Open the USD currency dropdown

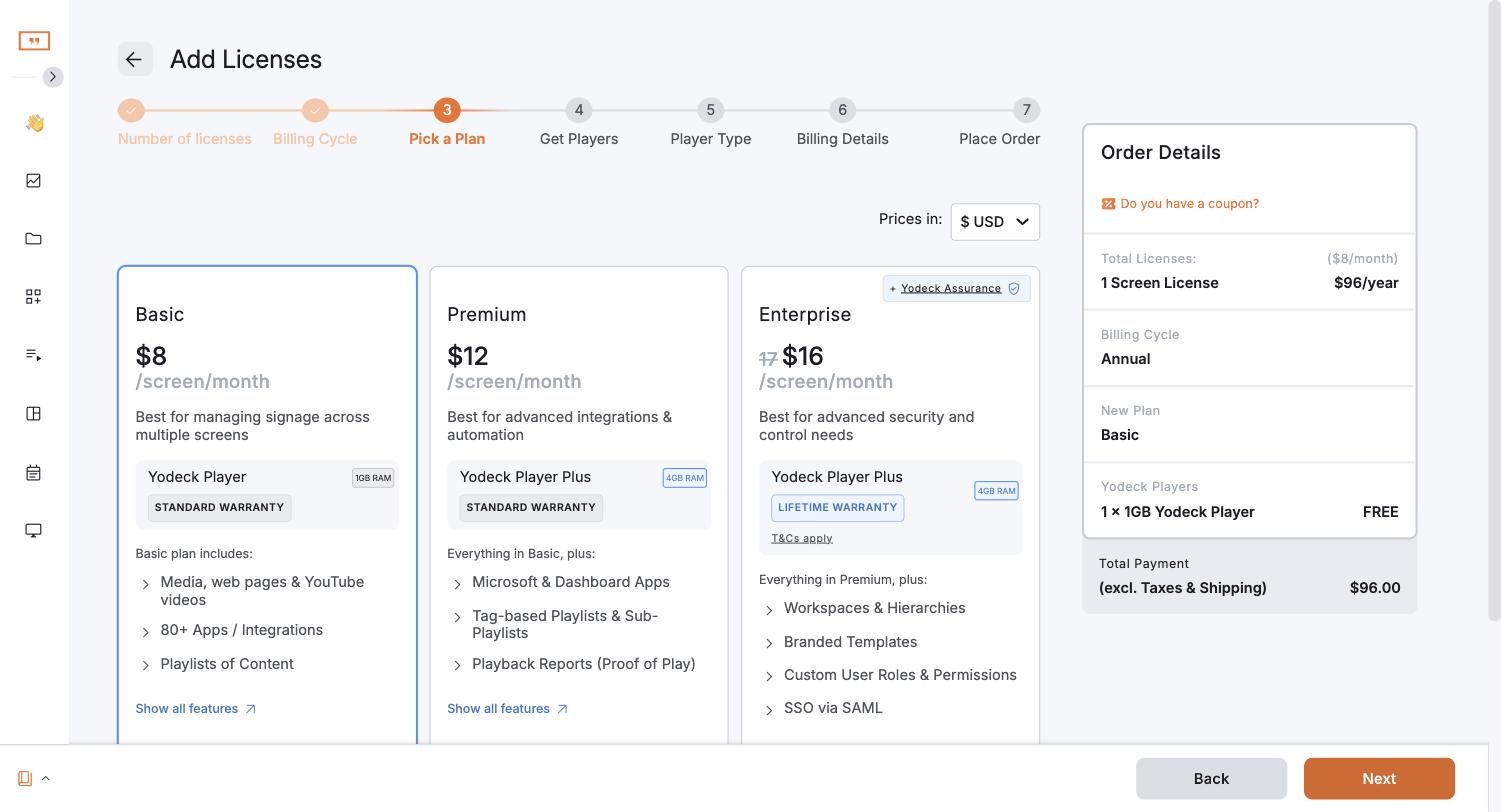995,222
